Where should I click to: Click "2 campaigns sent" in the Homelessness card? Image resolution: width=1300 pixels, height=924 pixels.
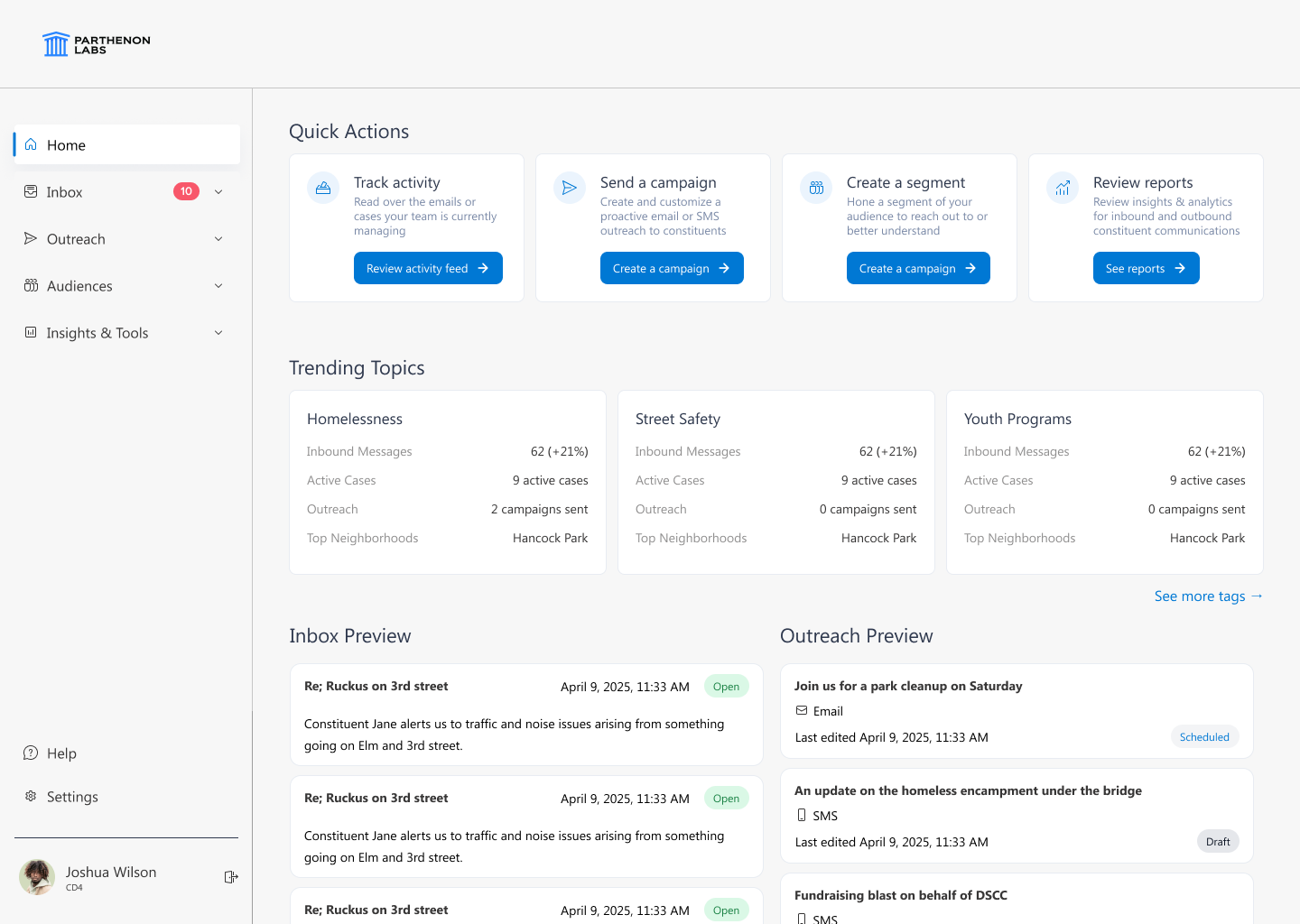(x=539, y=509)
